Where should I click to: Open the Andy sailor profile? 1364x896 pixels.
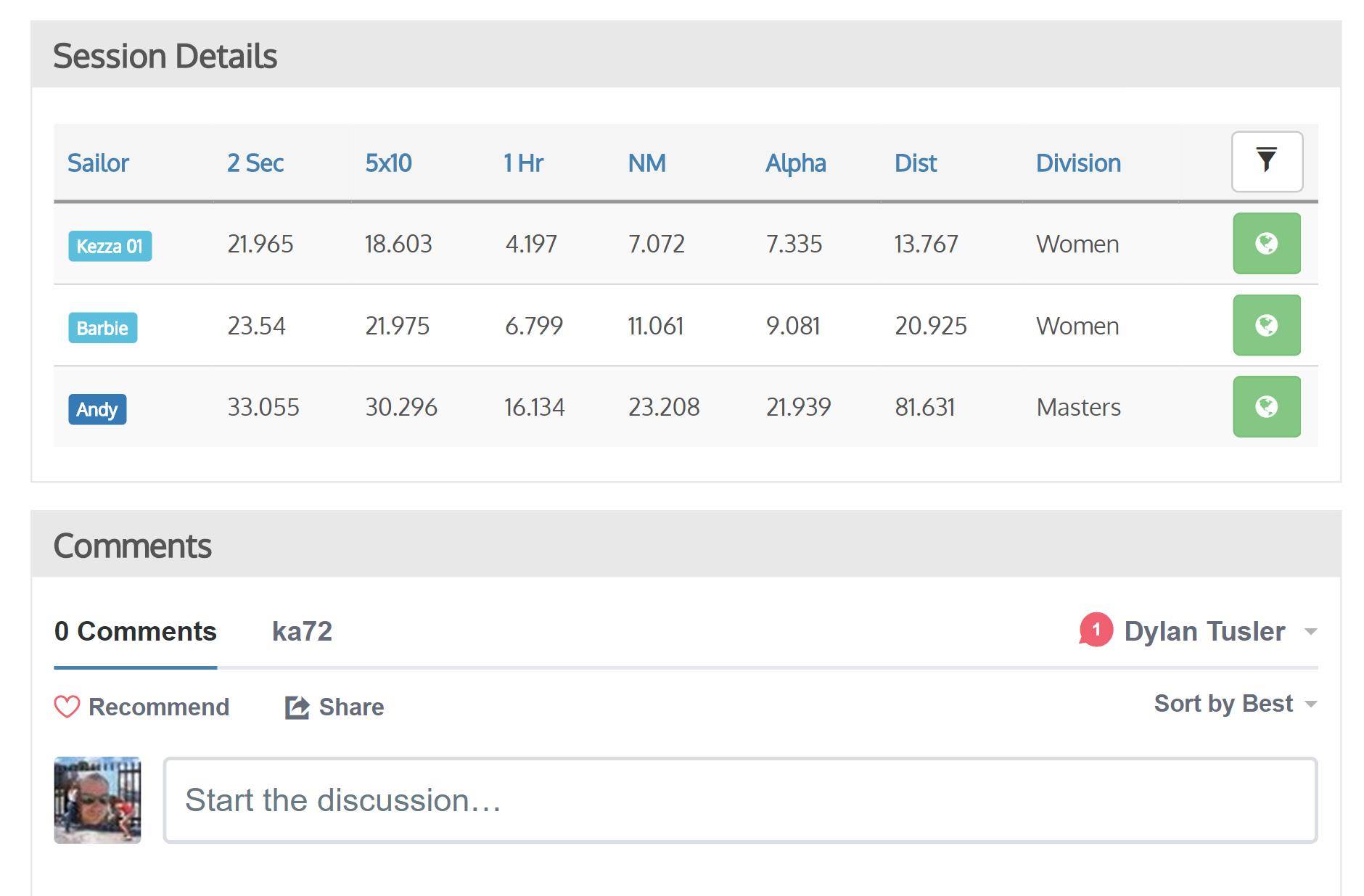97,409
